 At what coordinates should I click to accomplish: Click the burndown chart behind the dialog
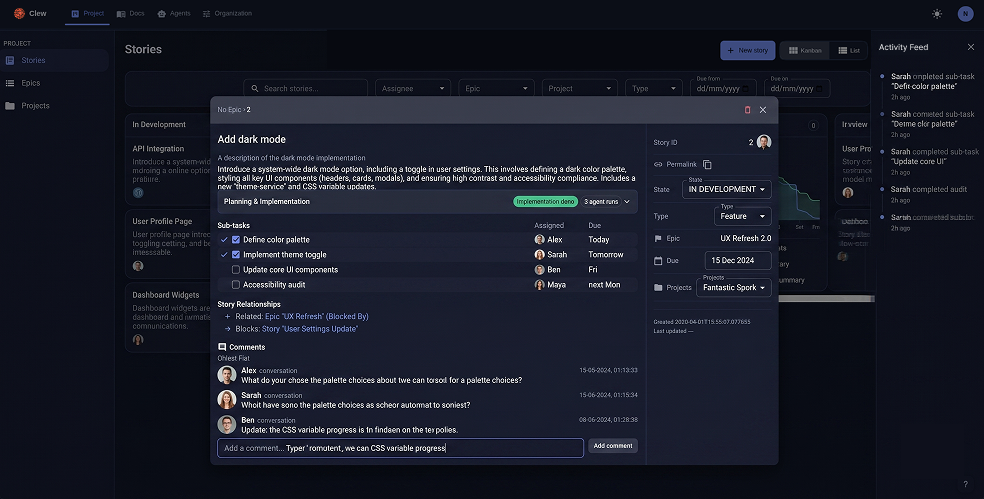(799, 202)
